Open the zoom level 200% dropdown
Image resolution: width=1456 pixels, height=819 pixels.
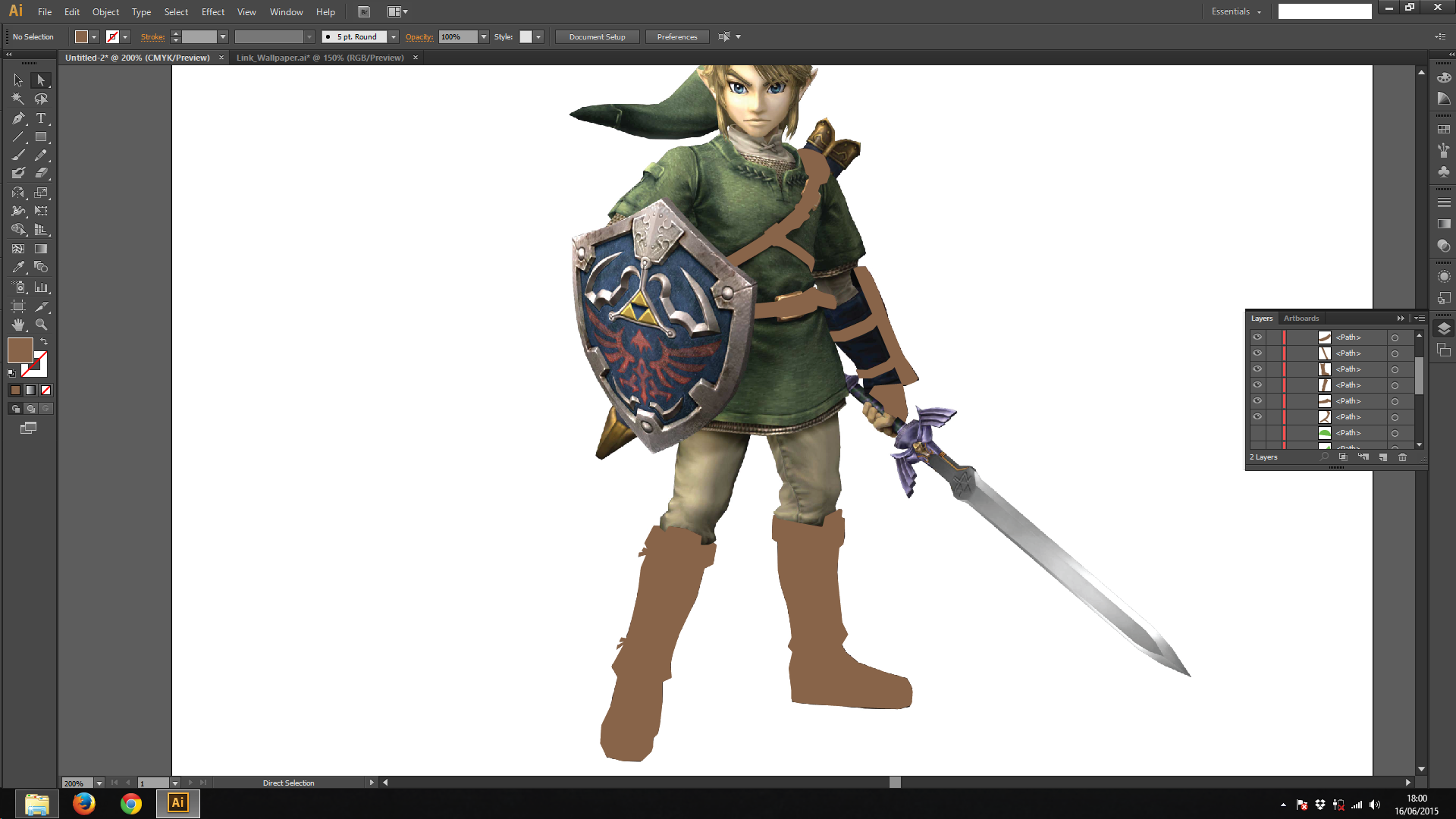[99, 783]
